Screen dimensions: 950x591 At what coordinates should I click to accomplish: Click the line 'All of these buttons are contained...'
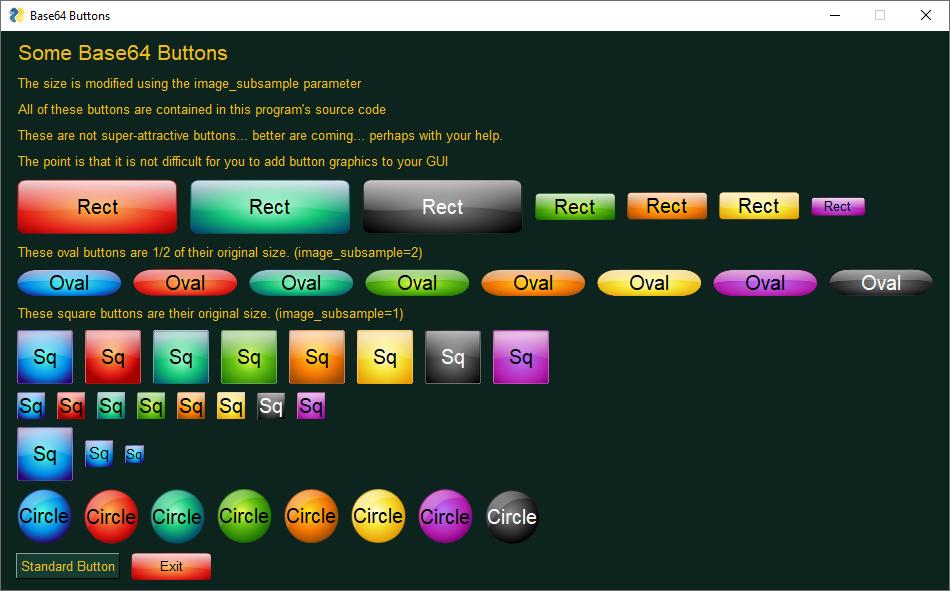click(x=202, y=110)
